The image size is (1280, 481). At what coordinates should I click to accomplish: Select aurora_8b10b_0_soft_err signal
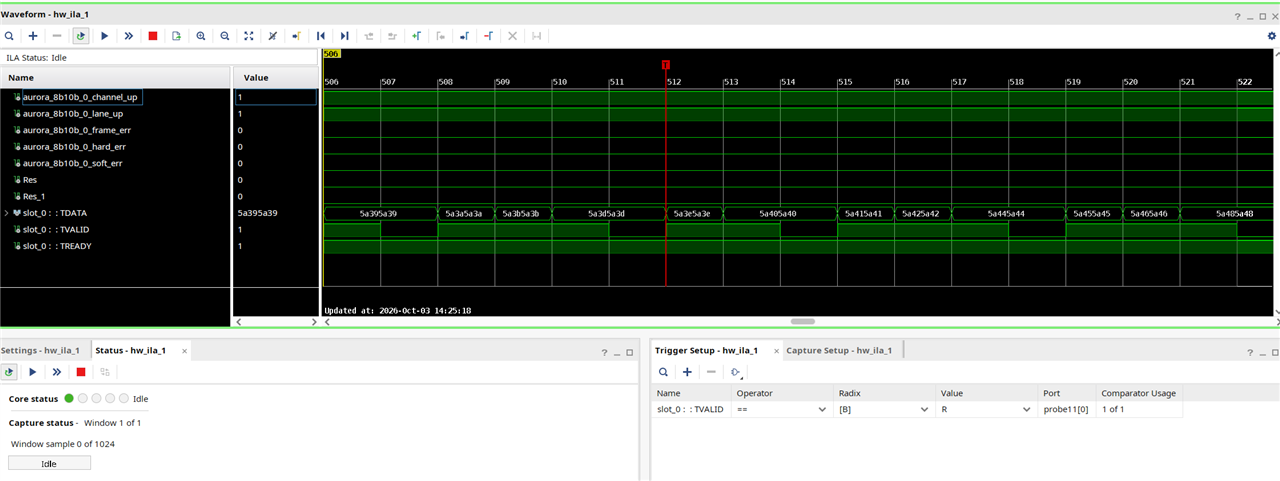(x=73, y=163)
